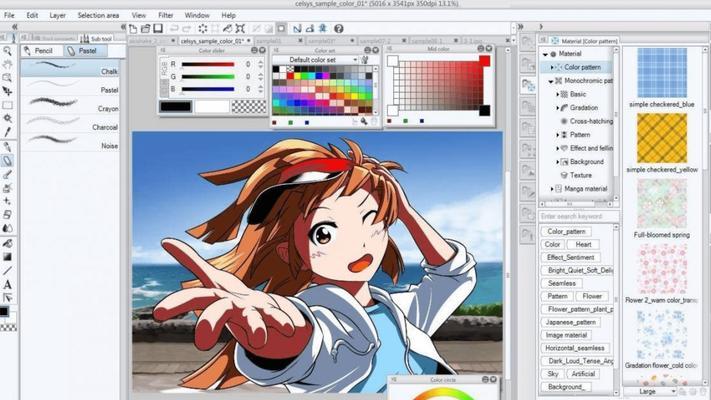Pick the transparent color swatch in Color slider
The width and height of the screenshot is (711, 400).
point(249,107)
